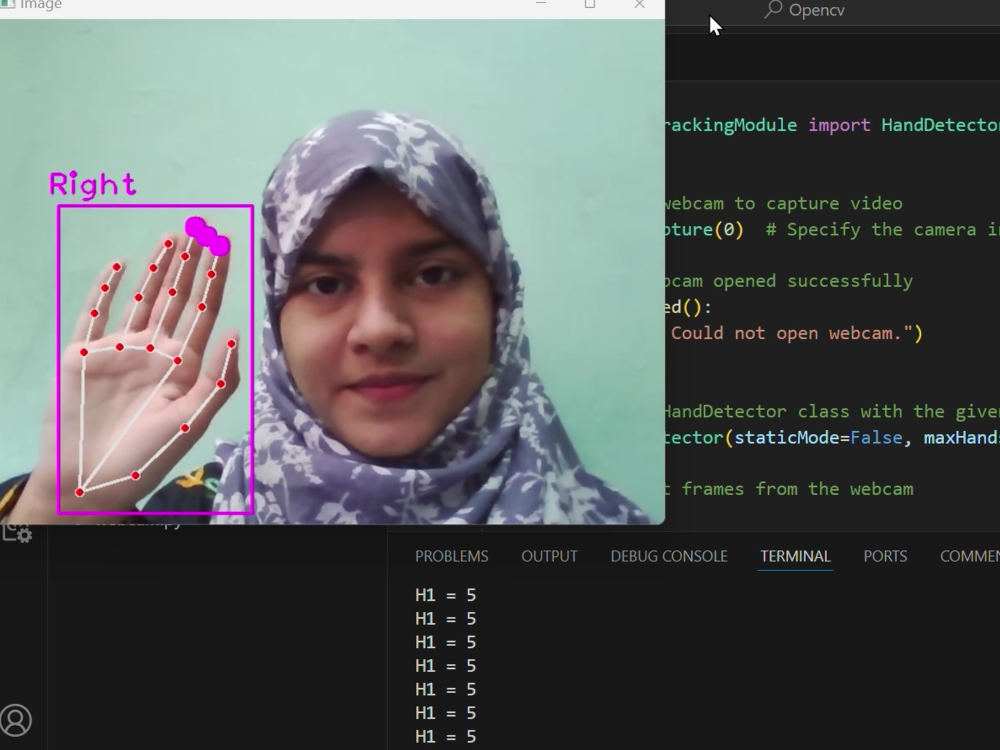
Task: Click the 'to capture video' comment line
Action: 818,203
